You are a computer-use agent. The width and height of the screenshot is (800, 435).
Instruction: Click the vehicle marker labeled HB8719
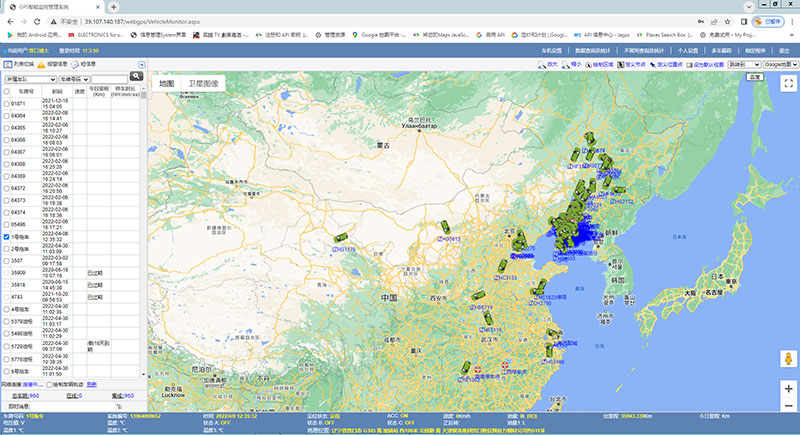click(x=478, y=295)
